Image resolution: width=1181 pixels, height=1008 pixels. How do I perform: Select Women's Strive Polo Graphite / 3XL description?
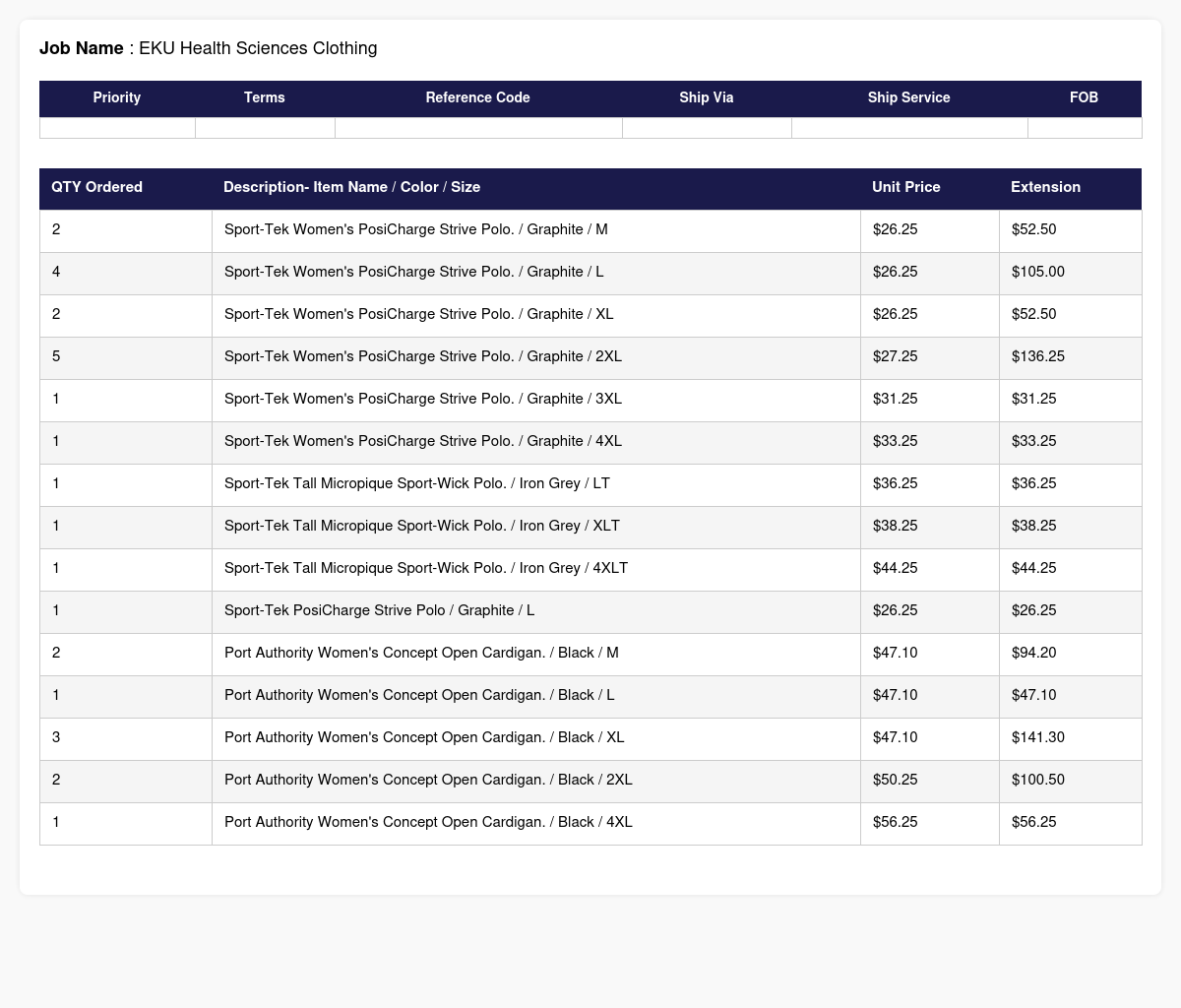click(423, 399)
